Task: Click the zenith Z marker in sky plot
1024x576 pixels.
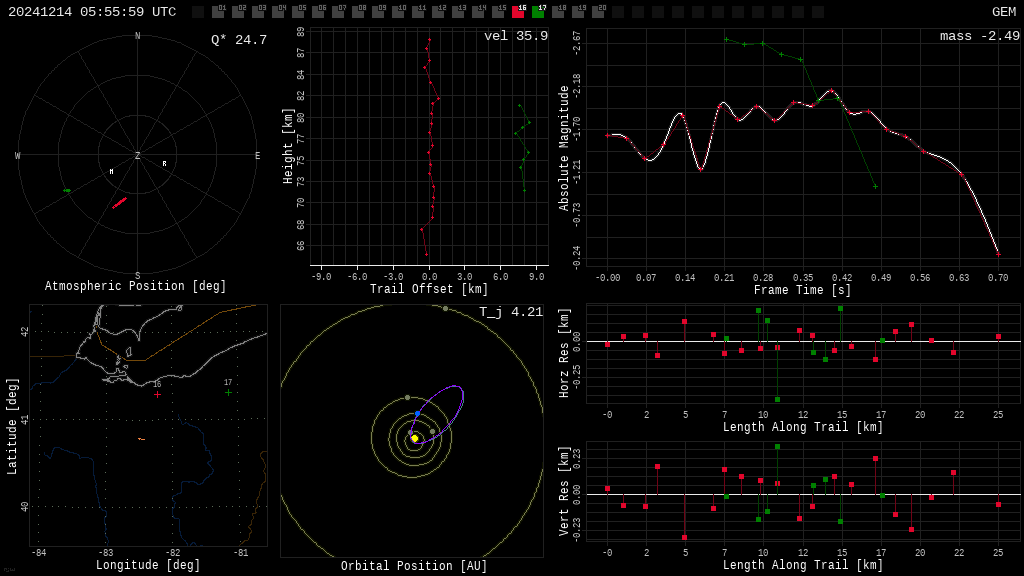Action: [138, 155]
